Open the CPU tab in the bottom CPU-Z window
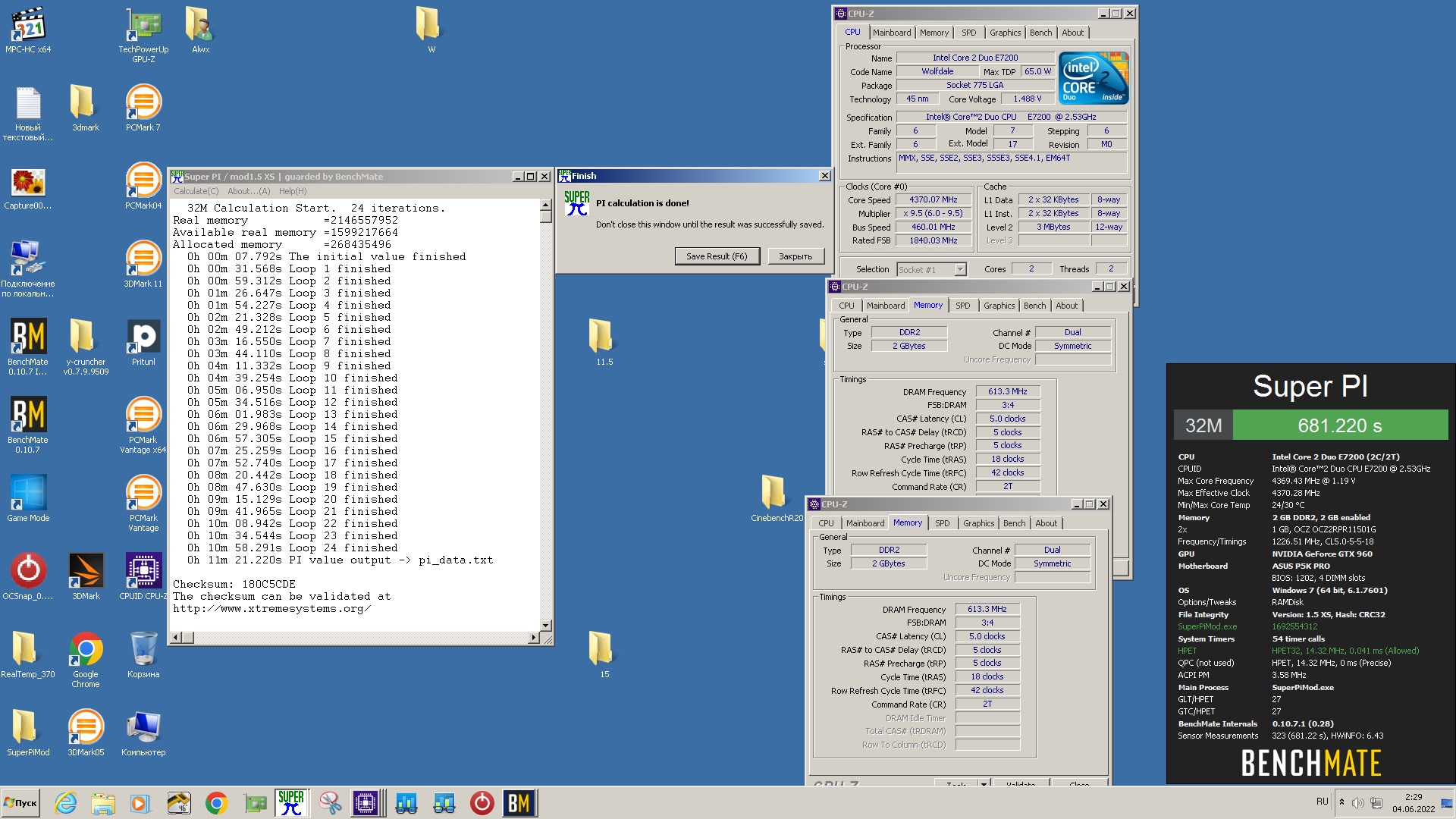The width and height of the screenshot is (1456, 819). click(826, 523)
